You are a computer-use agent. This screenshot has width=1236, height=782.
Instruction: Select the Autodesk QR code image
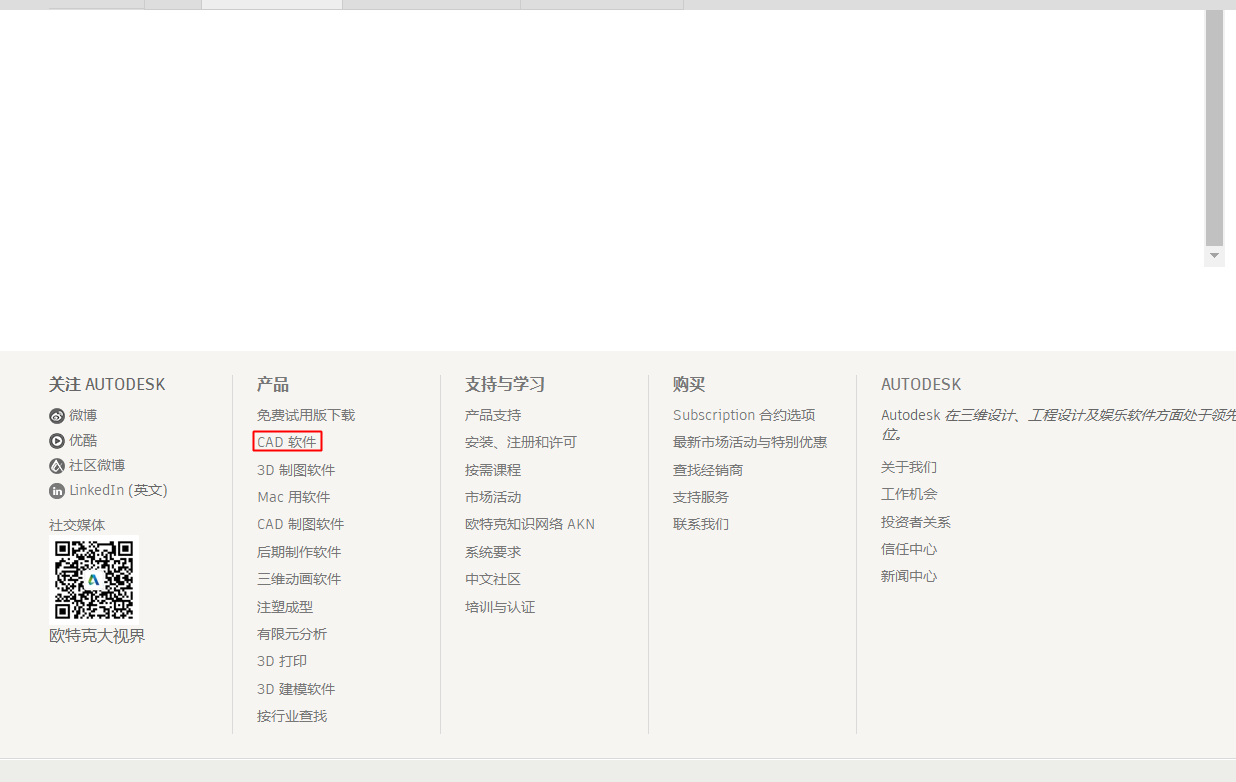93,579
